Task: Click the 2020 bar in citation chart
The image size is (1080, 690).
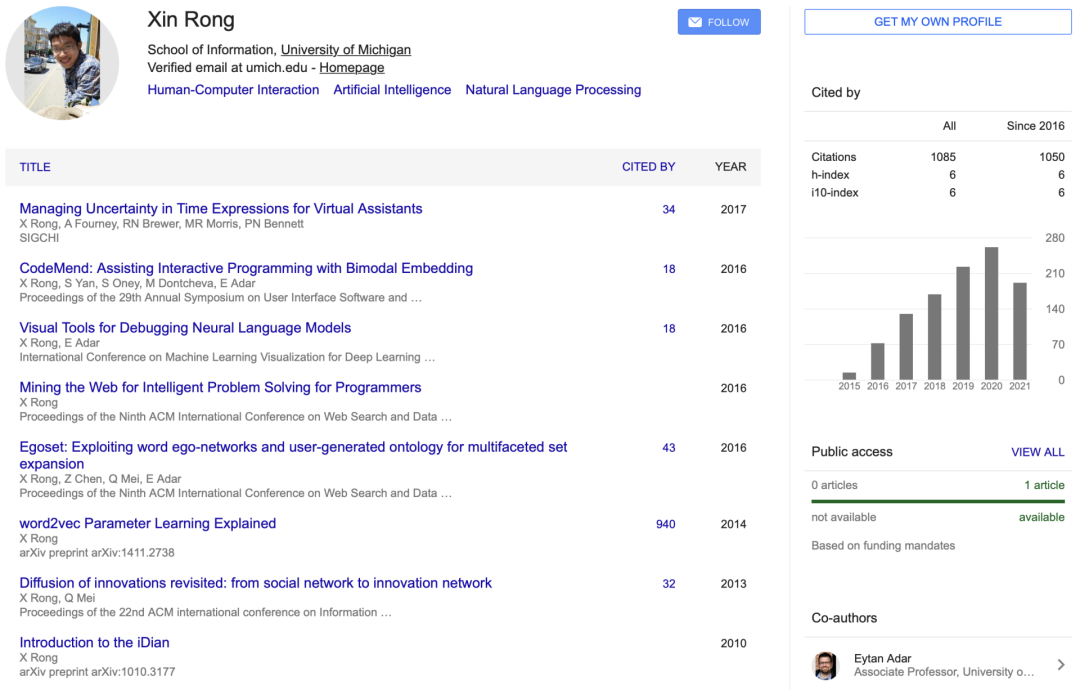Action: 991,313
